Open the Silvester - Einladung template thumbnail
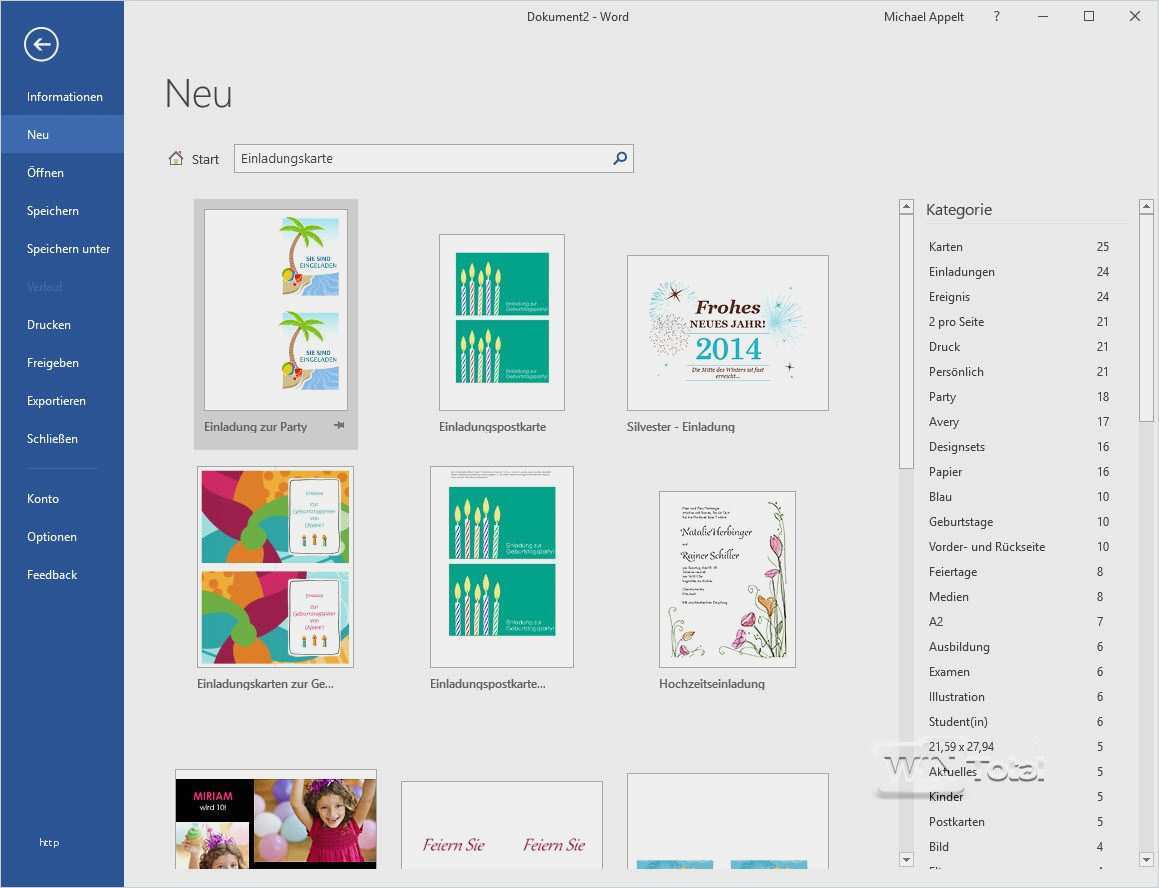Viewport: 1159px width, 888px height. pos(727,333)
